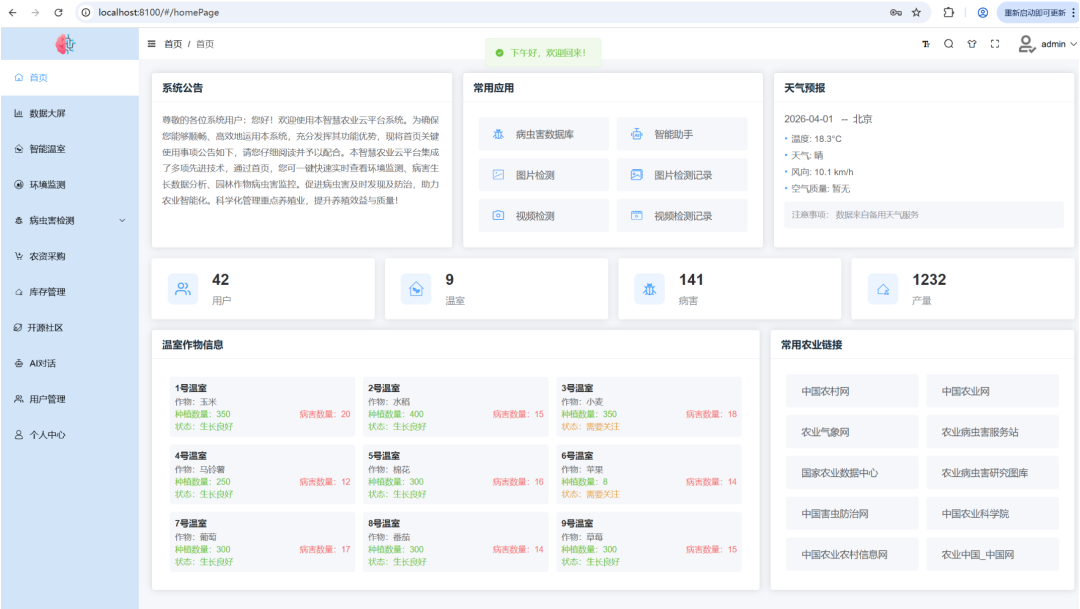Click 病虫害检测 bug icon in sidebar

[x=19, y=220]
